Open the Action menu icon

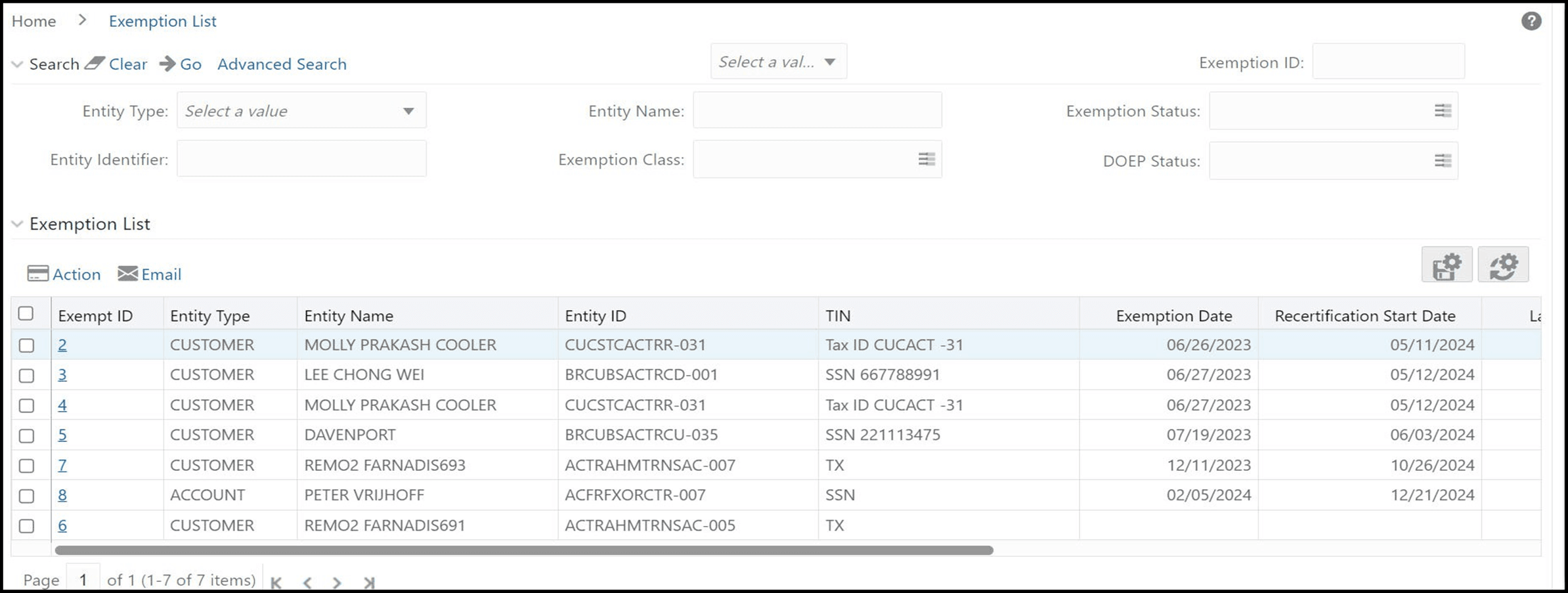point(37,273)
